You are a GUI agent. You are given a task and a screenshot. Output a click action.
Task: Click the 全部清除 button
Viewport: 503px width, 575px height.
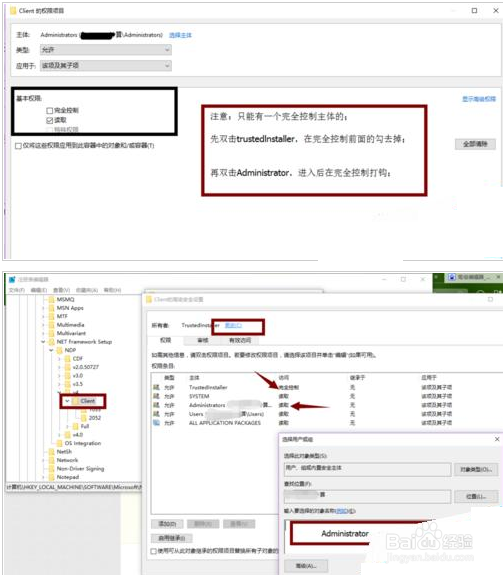coord(475,144)
